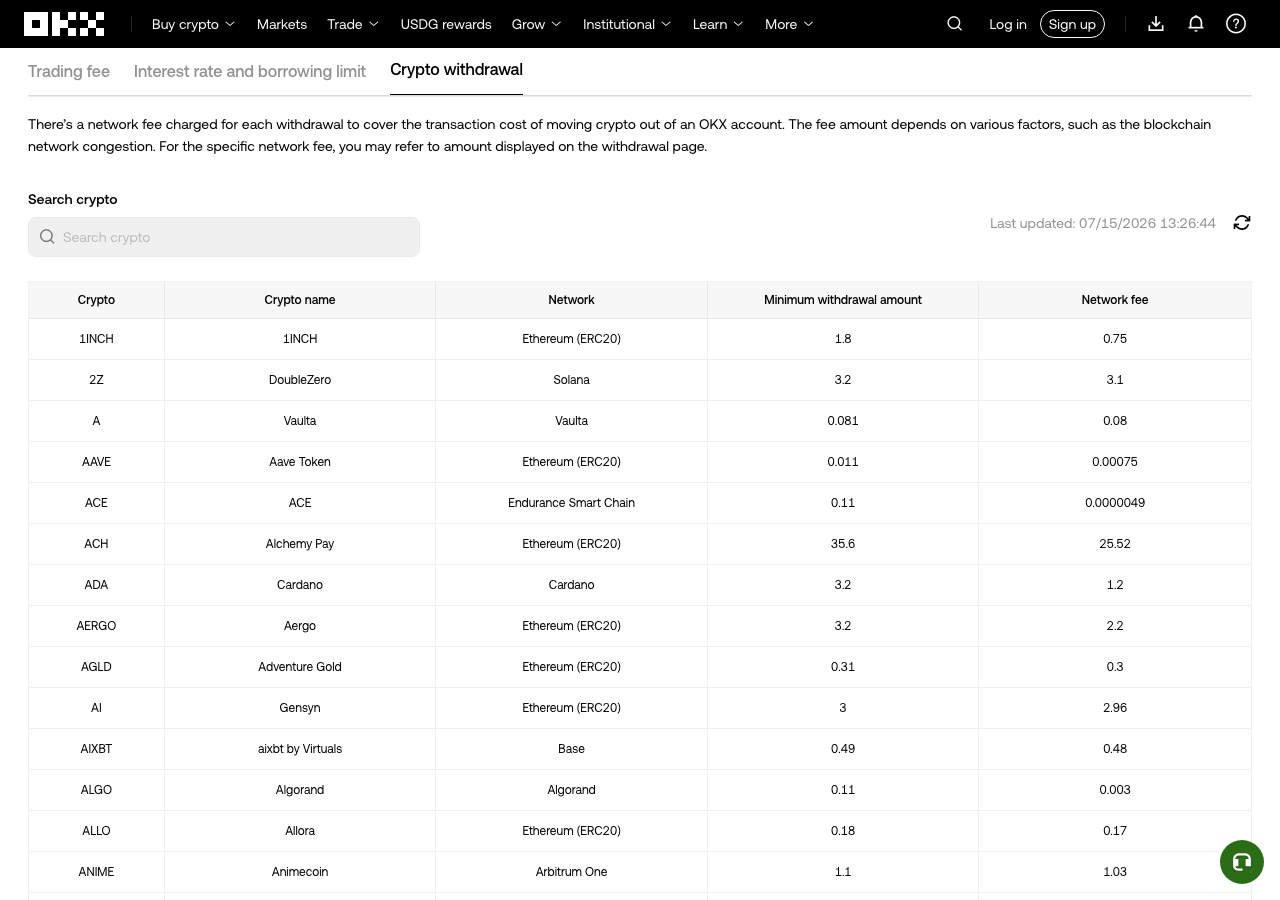Expand the More dropdown menu
This screenshot has height=900, width=1280.
[789, 24]
